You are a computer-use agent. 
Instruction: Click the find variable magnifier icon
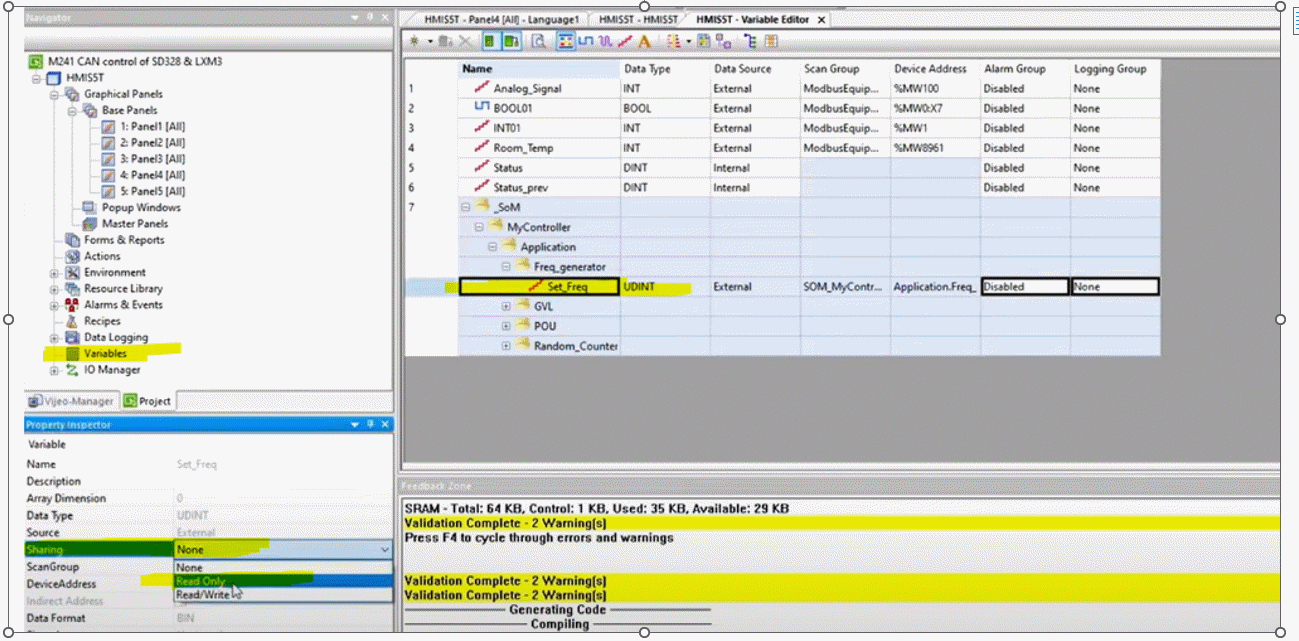click(538, 42)
